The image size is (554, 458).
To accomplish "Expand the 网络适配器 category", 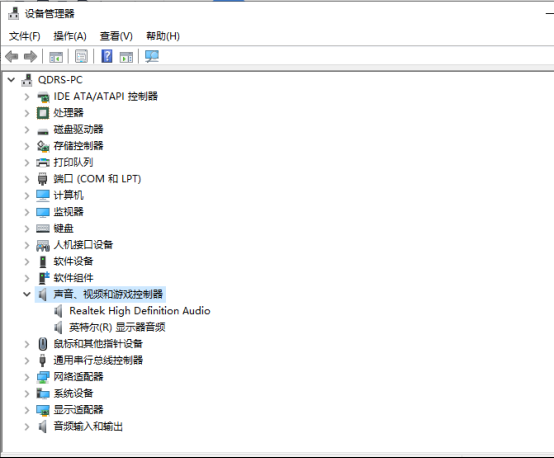I will (27, 377).
